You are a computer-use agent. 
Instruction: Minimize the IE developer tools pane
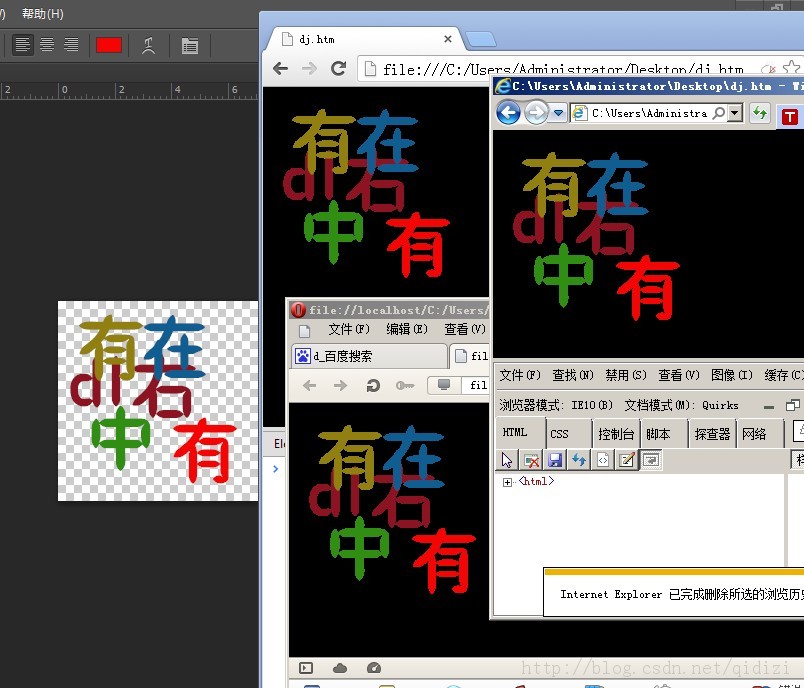[769, 407]
